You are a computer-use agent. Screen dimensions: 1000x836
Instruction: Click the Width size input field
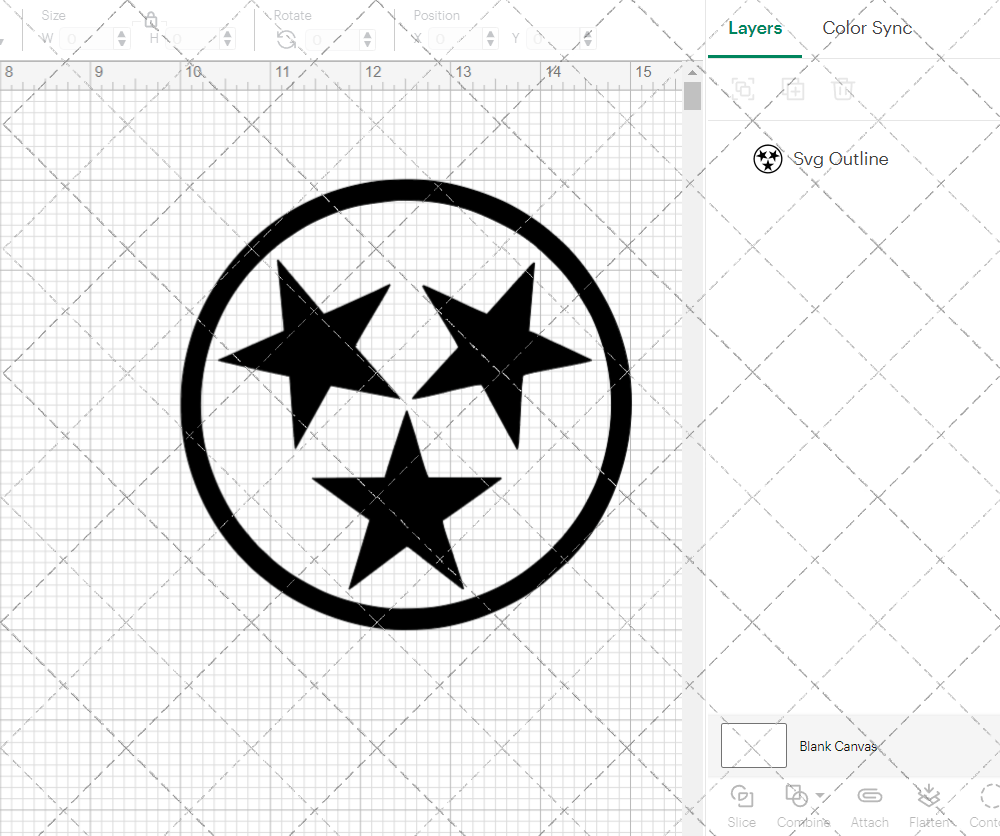click(x=88, y=39)
